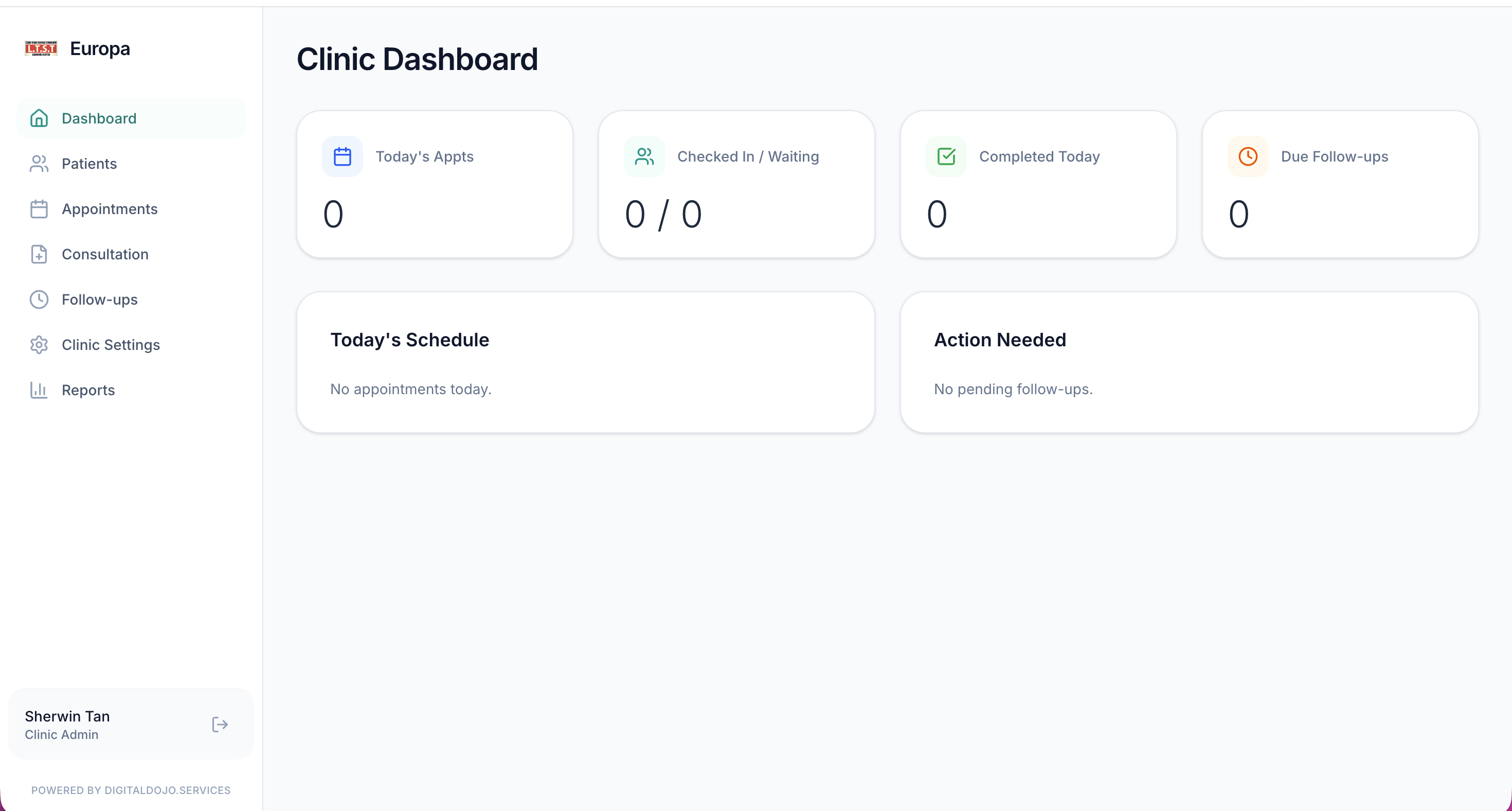Click the Clinic Settings gear icon
The width and height of the screenshot is (1512, 811).
[x=39, y=344]
